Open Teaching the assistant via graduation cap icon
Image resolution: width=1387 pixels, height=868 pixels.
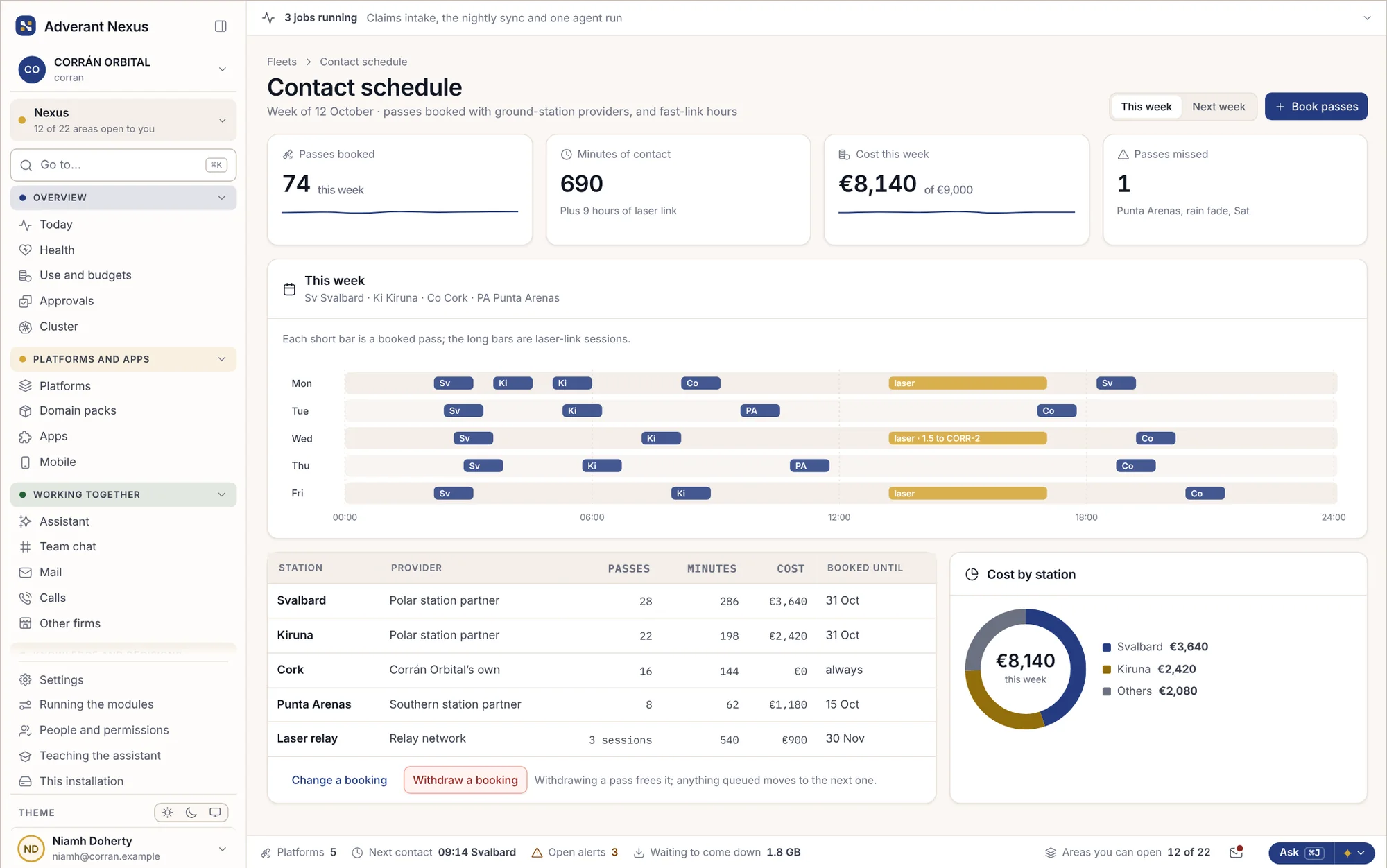point(26,756)
